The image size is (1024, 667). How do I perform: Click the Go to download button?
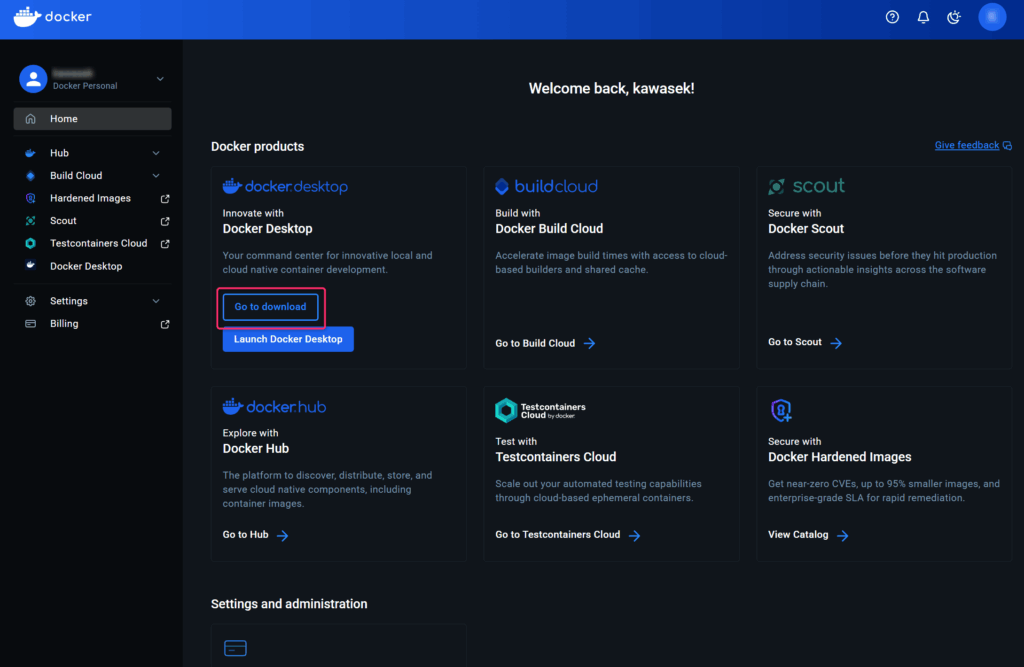[271, 307]
